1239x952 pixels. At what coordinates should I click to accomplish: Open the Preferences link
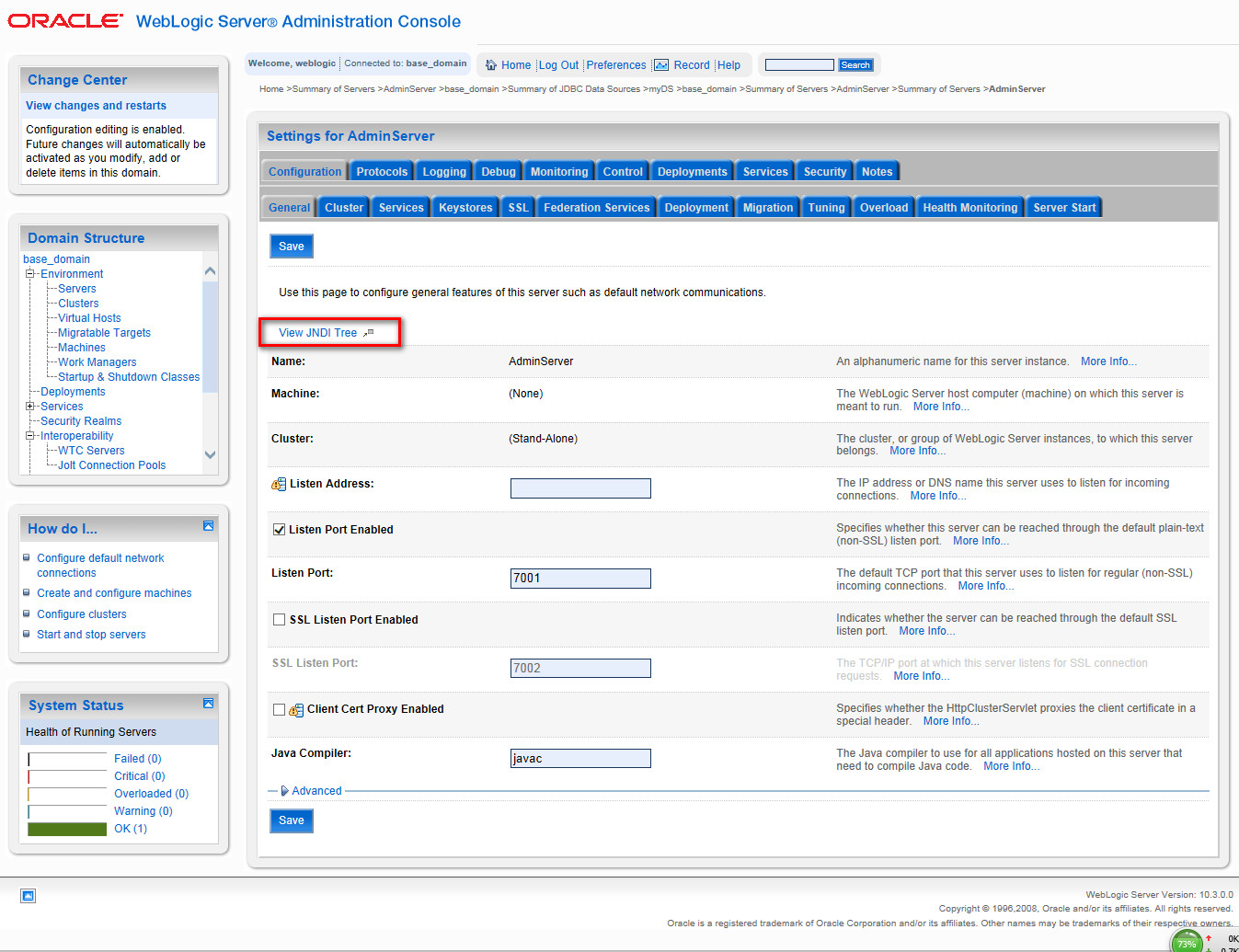(616, 65)
